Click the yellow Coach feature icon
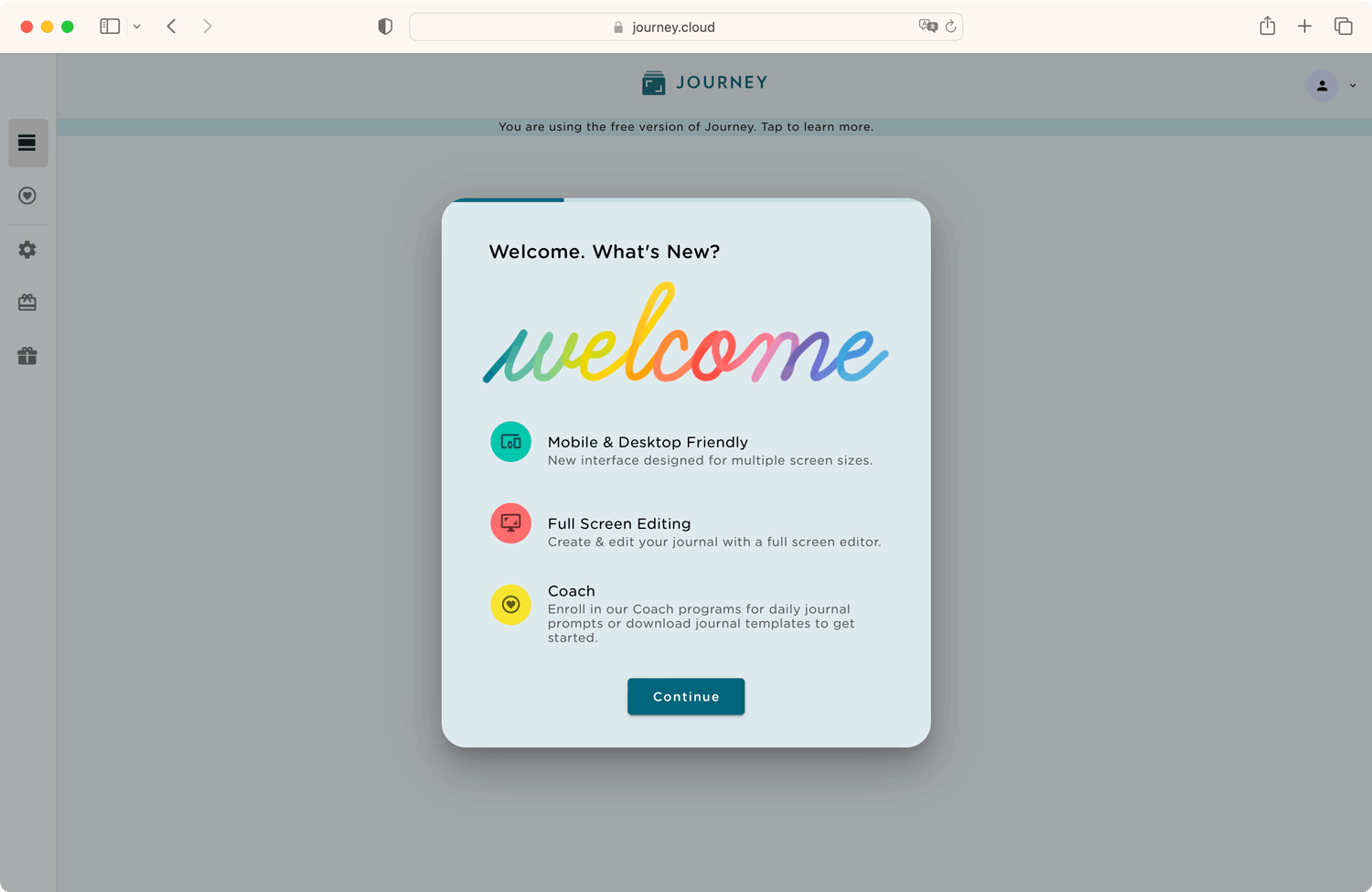The image size is (1372, 892). click(x=510, y=605)
